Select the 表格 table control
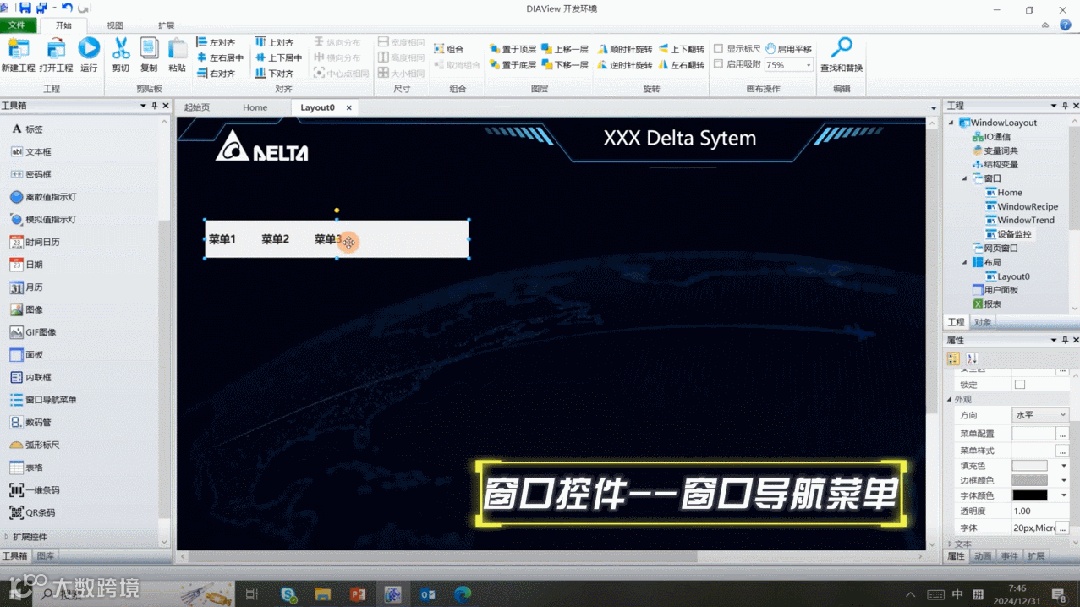This screenshot has width=1080, height=607. pyautogui.click(x=26, y=467)
